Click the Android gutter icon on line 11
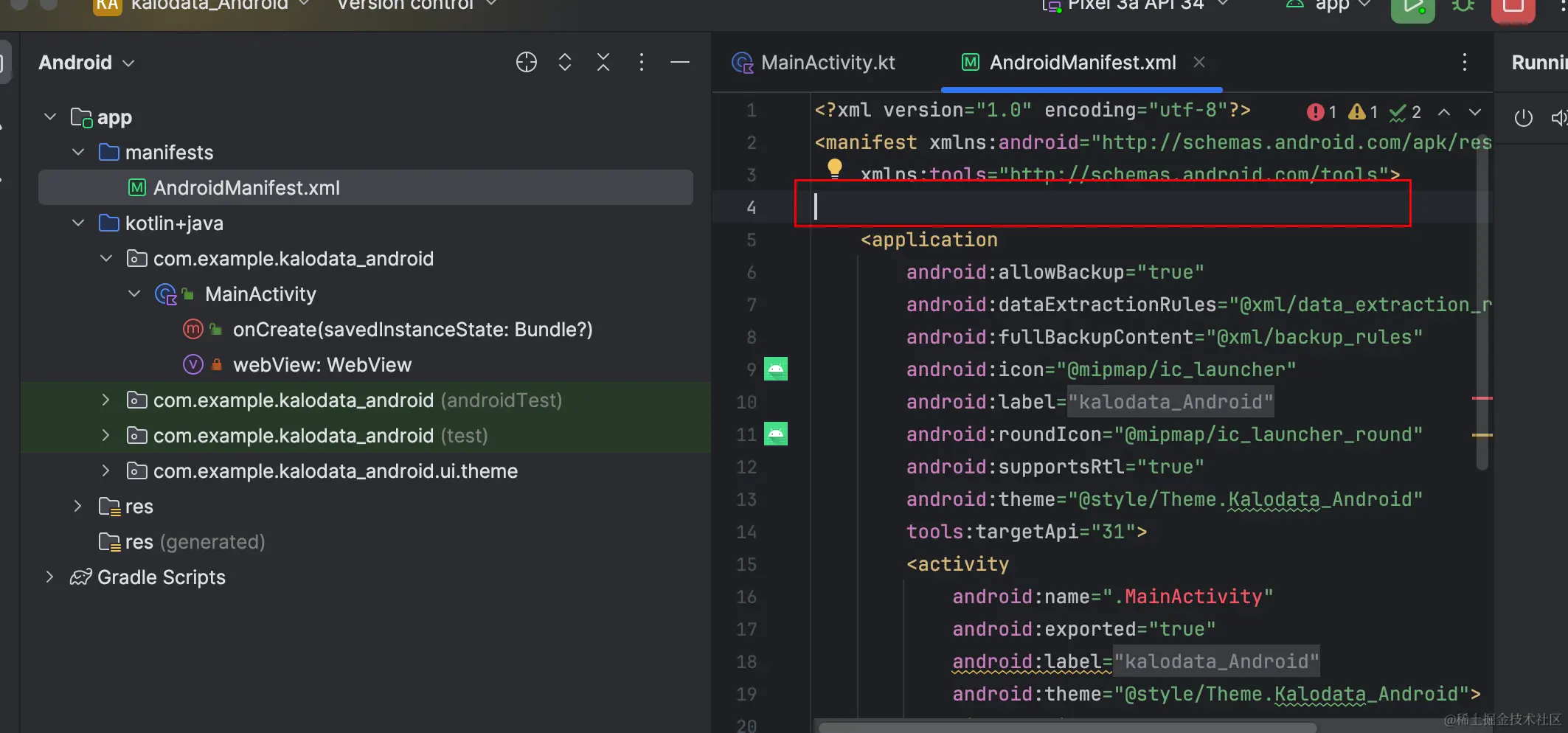 pos(776,434)
